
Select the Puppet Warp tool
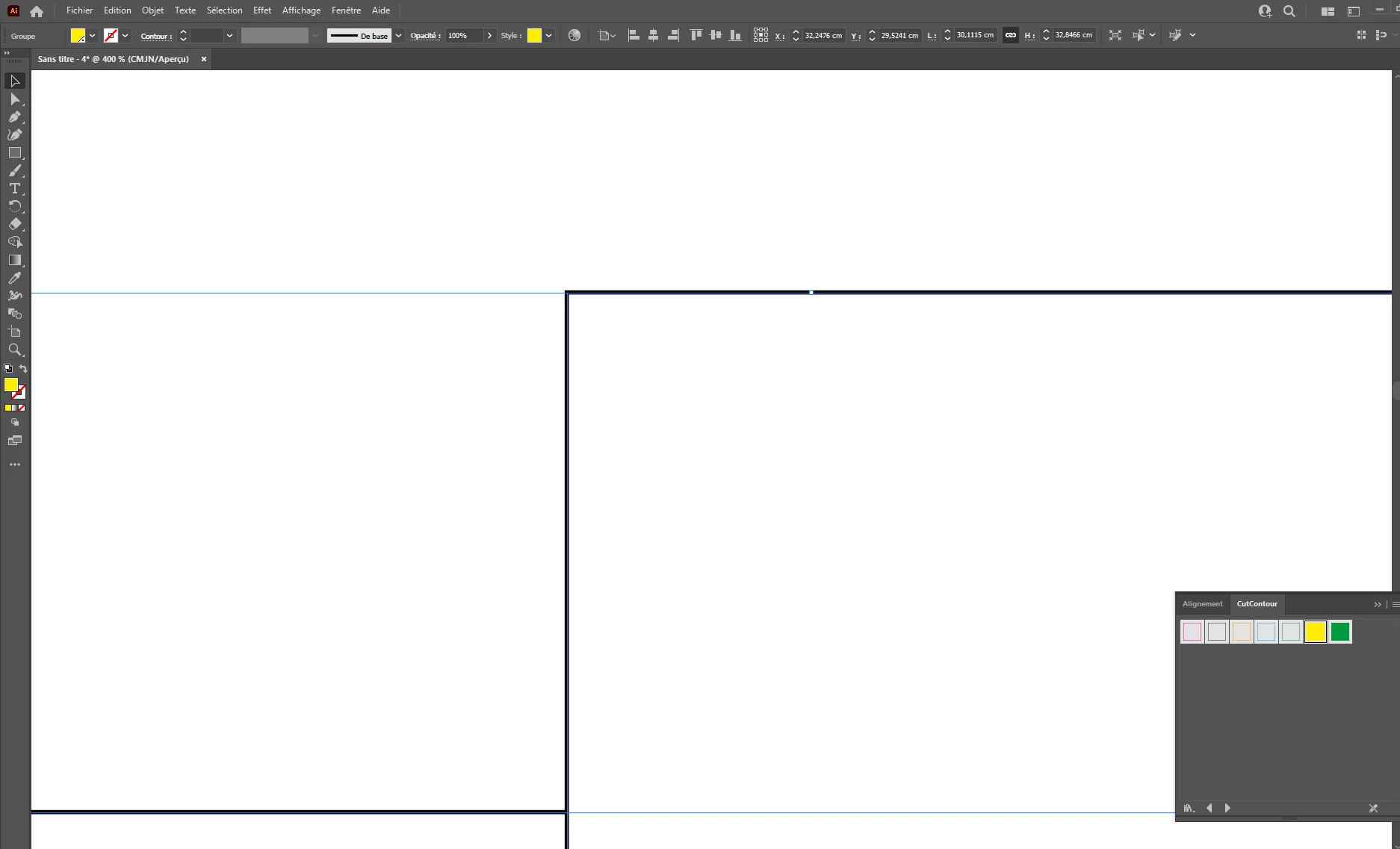point(15,296)
